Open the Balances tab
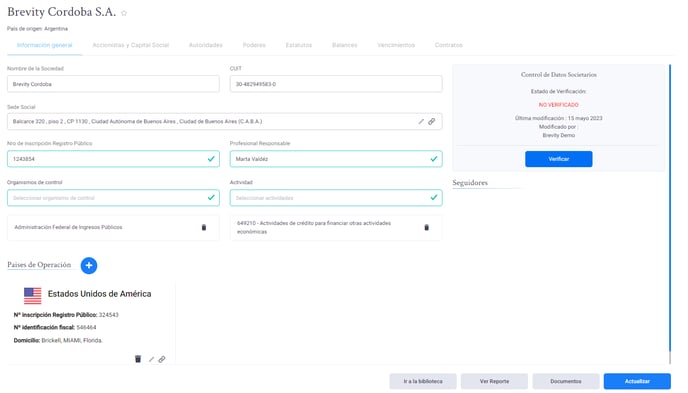 [344, 45]
